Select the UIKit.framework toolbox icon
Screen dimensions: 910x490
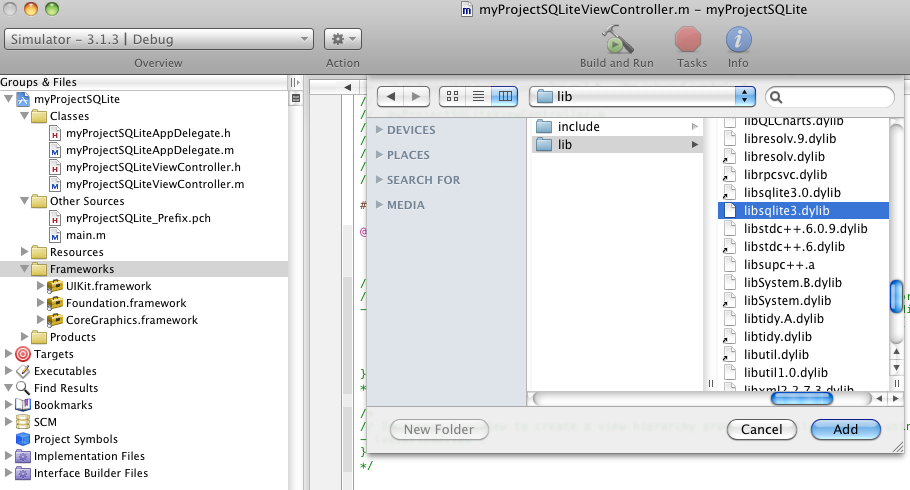tap(55, 286)
